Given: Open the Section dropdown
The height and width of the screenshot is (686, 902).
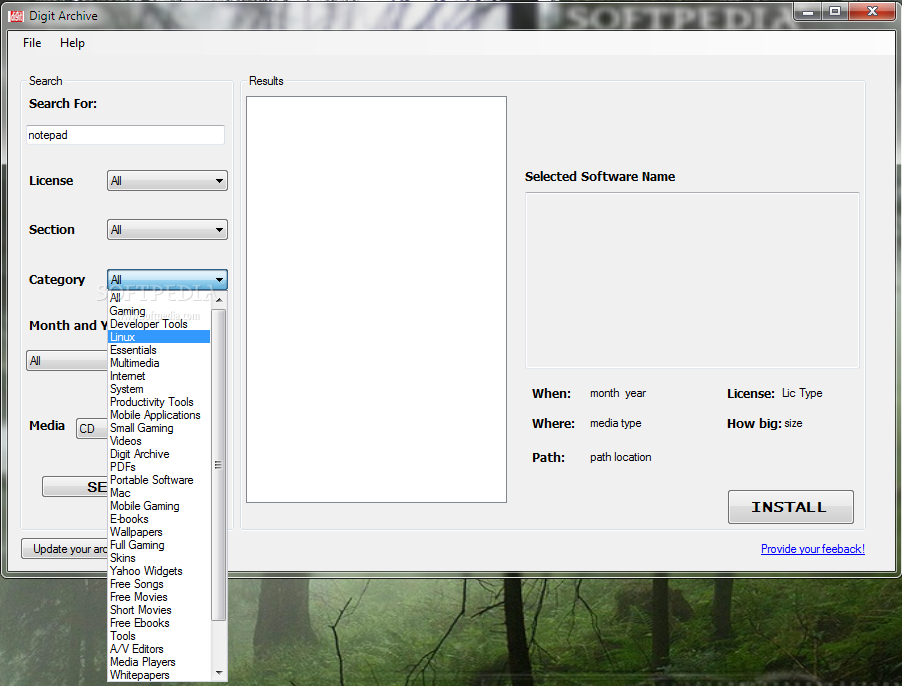Looking at the screenshot, I should point(167,229).
